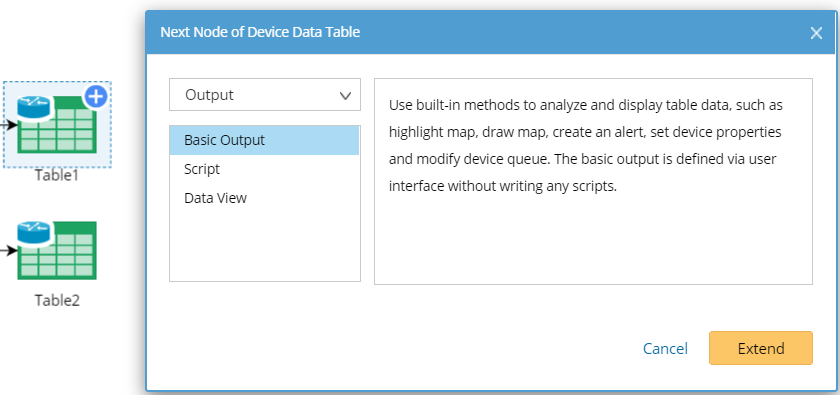Click the arrow connector entering Table1
840x395 pixels.
(x=8, y=125)
